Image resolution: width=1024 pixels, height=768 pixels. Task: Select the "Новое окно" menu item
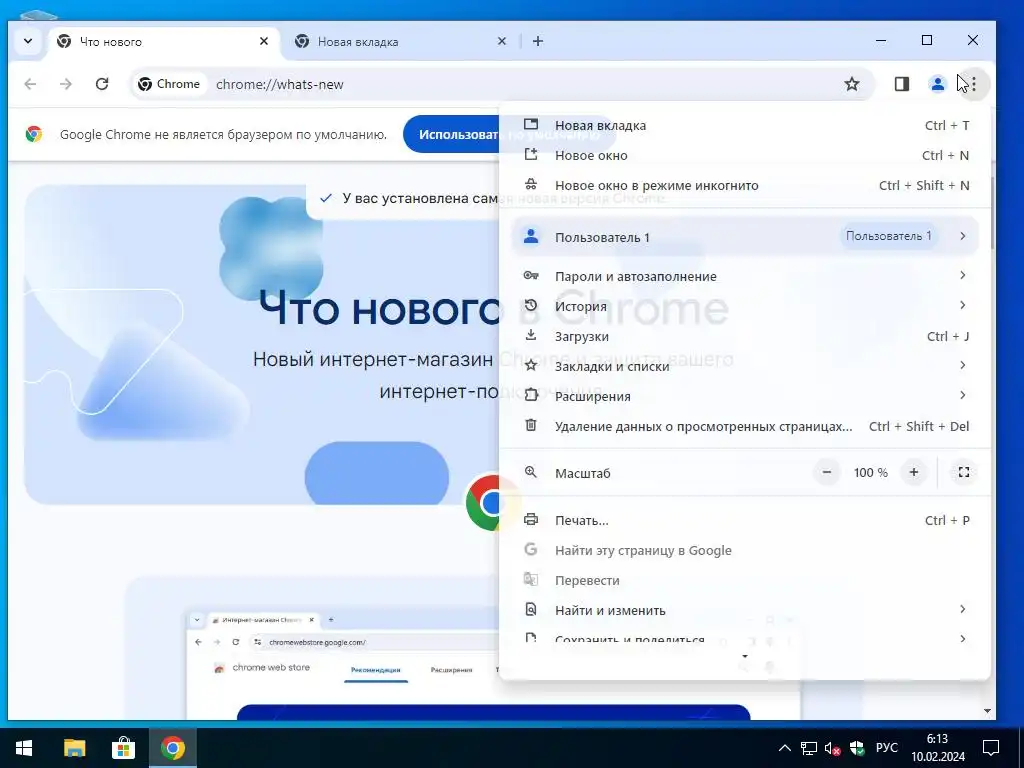coord(745,155)
